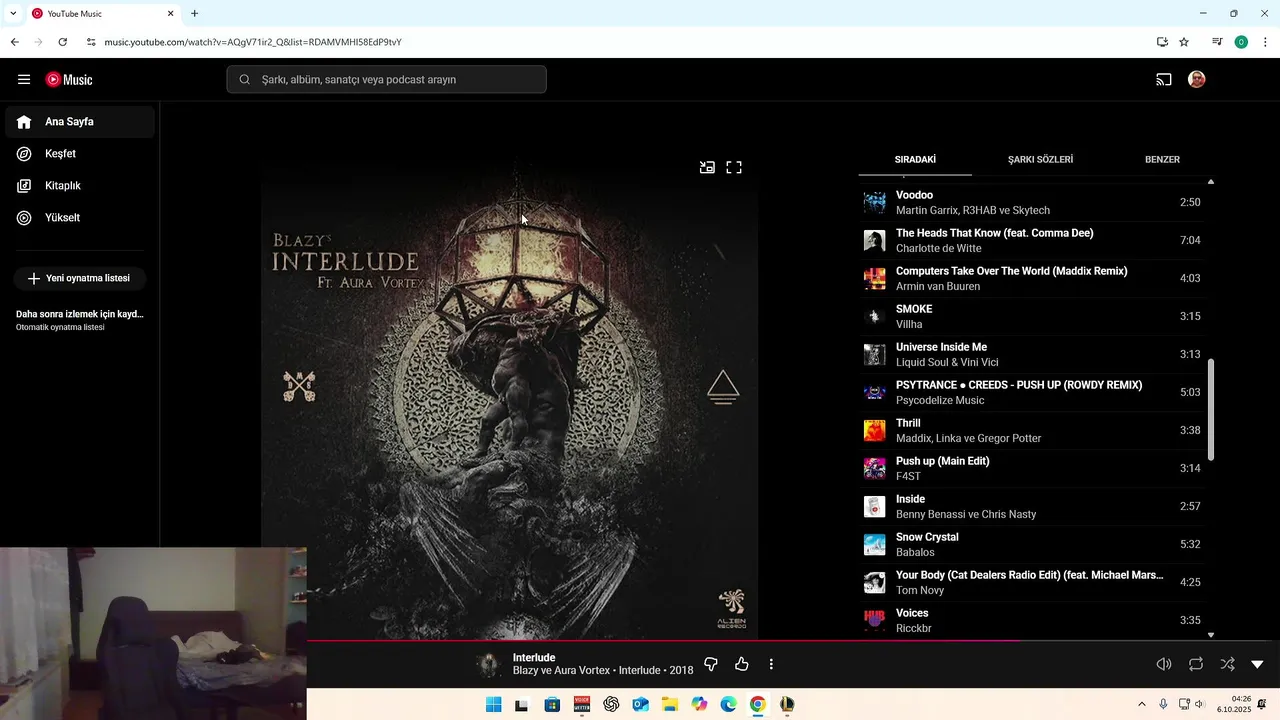Viewport: 1280px width, 720px height.
Task: View site information icon in address bar
Action: 91,42
